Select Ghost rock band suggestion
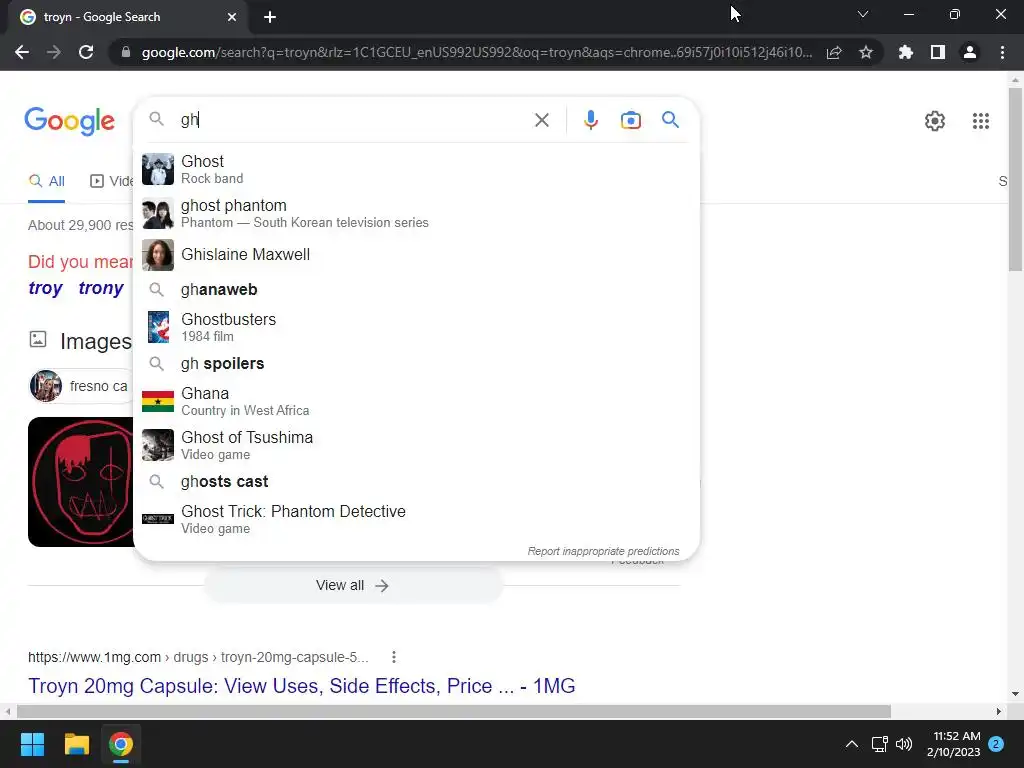 tap(416, 169)
